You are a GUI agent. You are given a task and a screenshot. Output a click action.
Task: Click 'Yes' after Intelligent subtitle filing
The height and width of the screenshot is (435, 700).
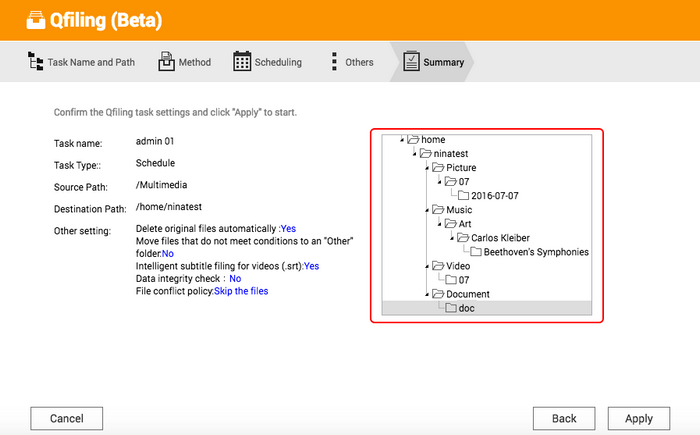pos(312,266)
